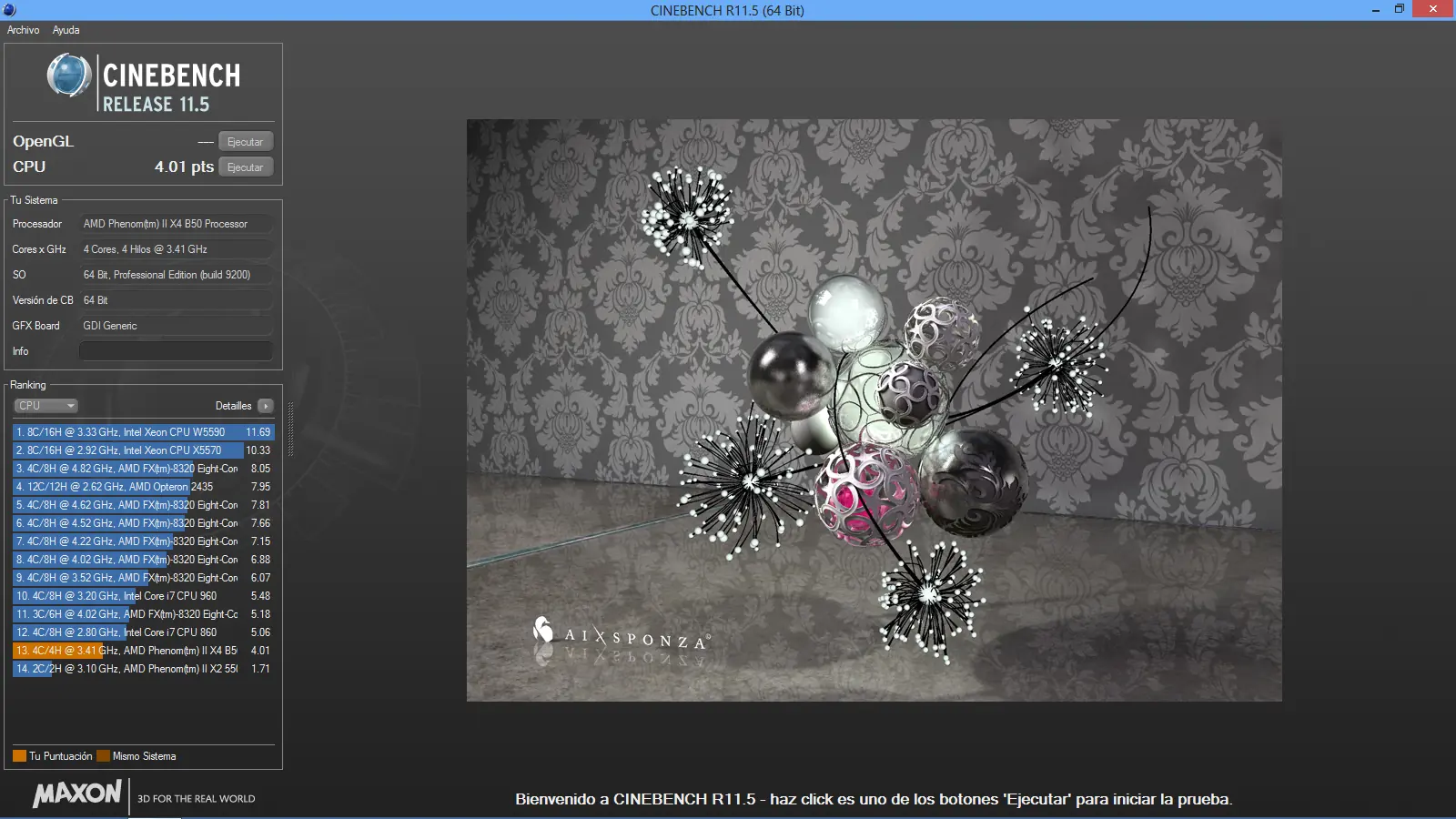Image resolution: width=1456 pixels, height=819 pixels.
Task: Click the SO field 64 Bit Professional Edition
Action: (177, 275)
